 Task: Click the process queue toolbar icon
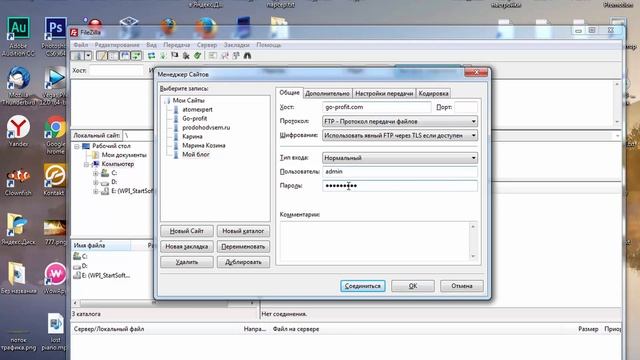[163, 56]
